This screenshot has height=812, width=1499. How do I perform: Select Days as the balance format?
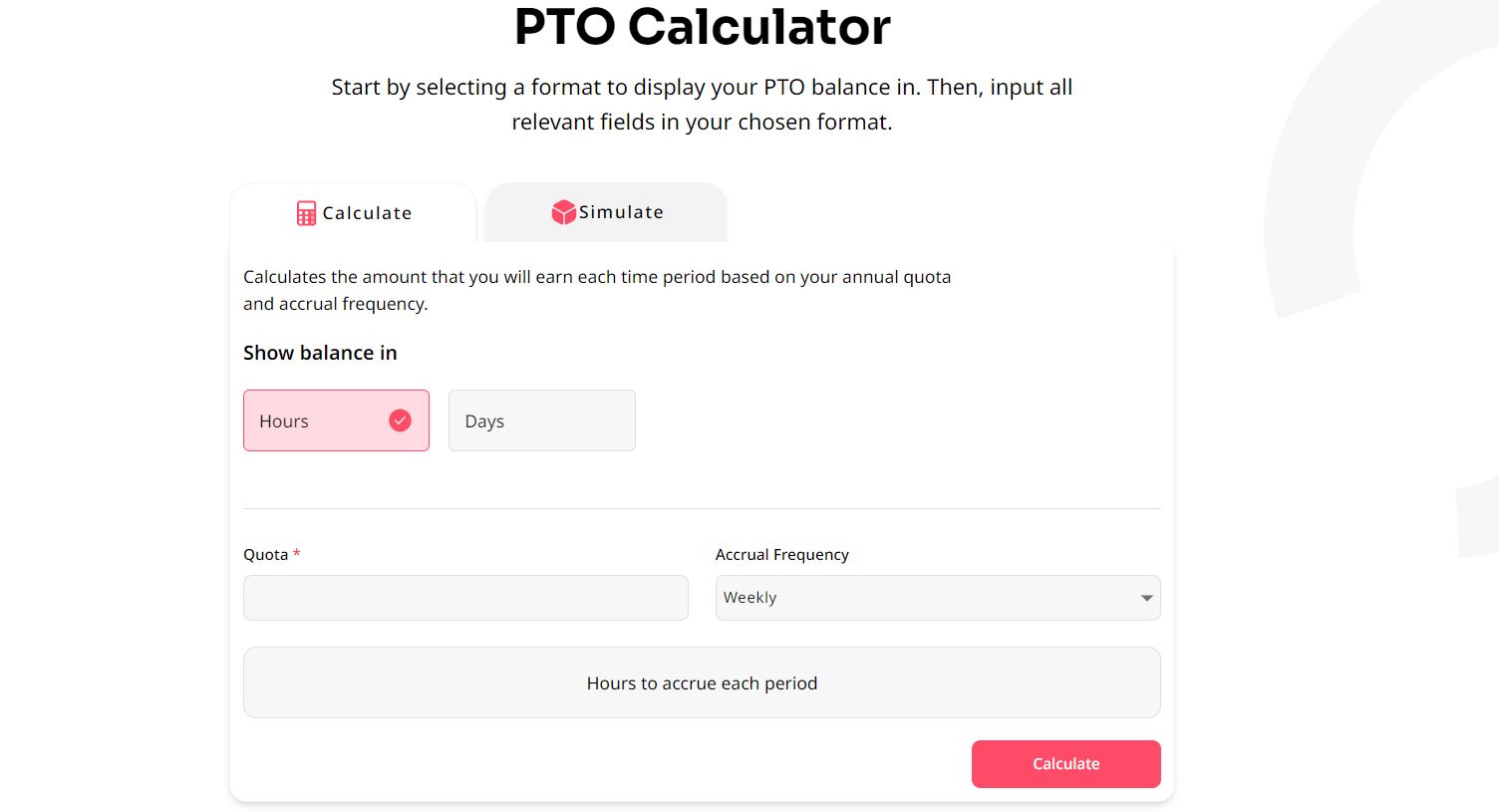point(541,420)
